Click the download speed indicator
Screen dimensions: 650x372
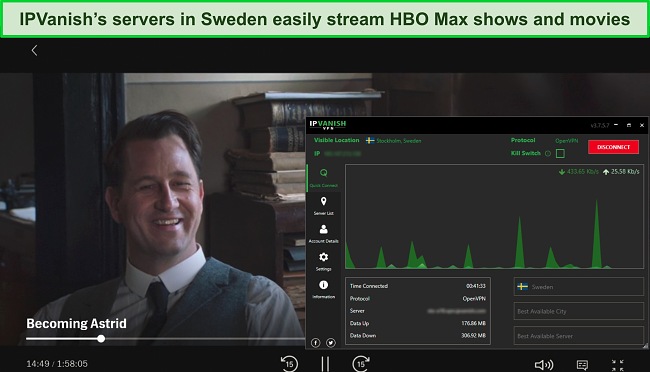pyautogui.click(x=578, y=172)
